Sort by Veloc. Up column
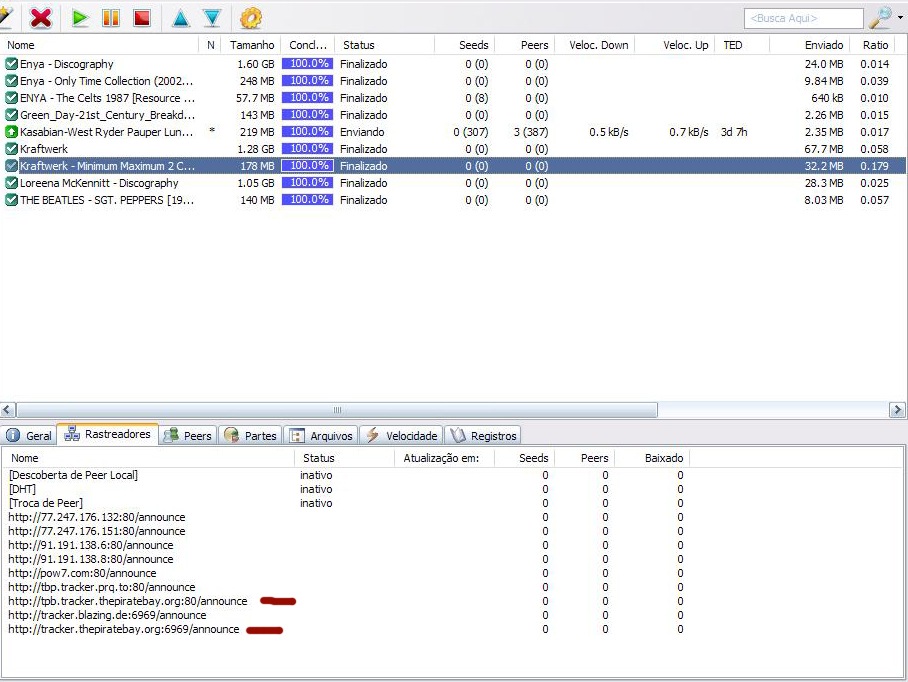This screenshot has height=682, width=908. [675, 45]
